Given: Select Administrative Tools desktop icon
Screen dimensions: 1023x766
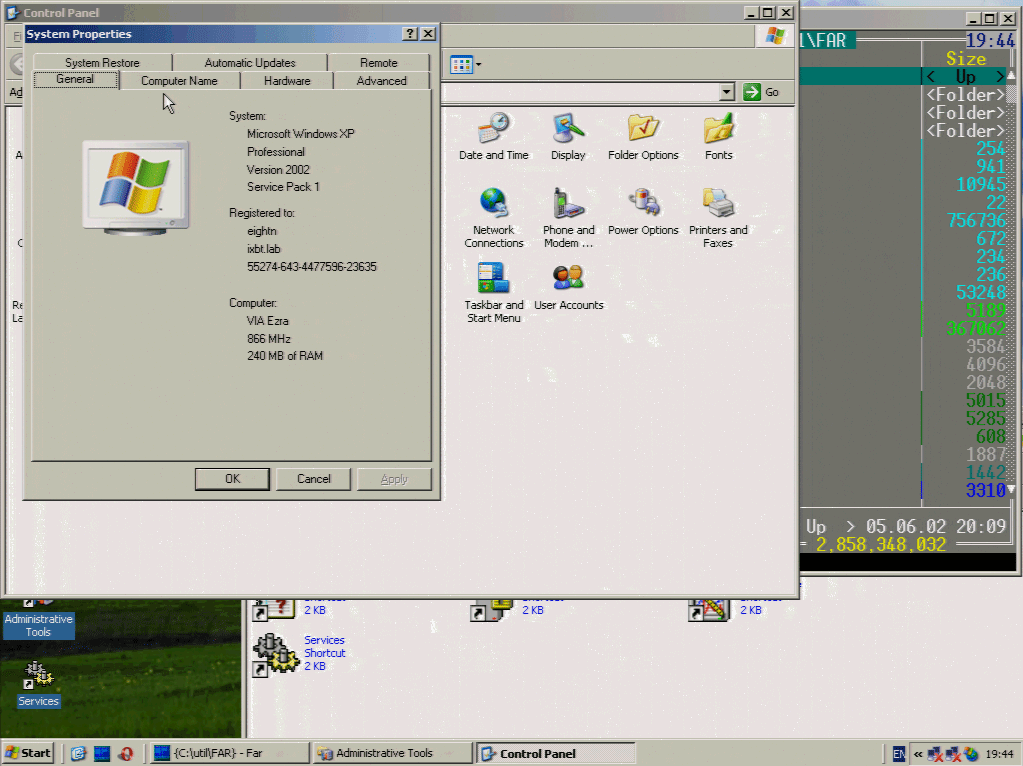Looking at the screenshot, I should (38, 619).
